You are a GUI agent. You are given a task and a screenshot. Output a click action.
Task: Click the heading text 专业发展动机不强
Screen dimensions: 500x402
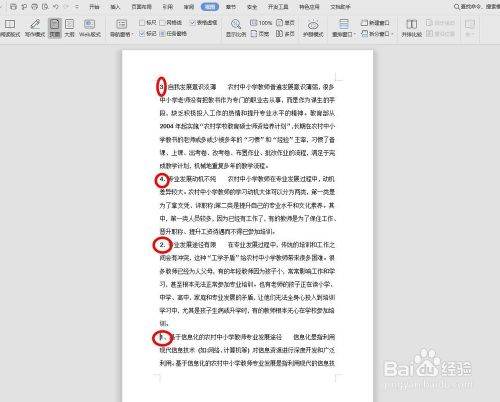coord(192,179)
